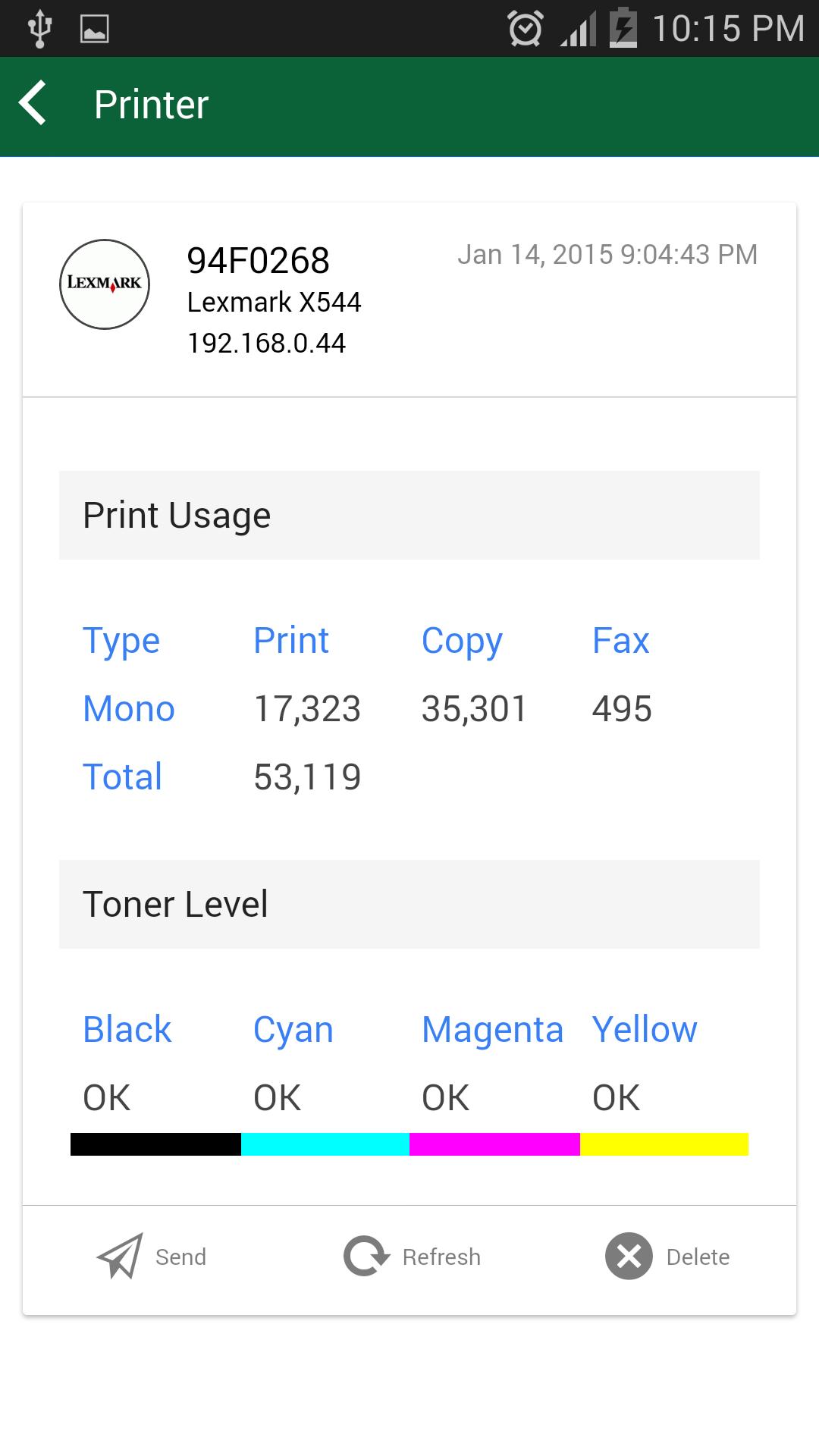Select the printer name 94F0268
Image resolution: width=819 pixels, height=1456 pixels.
(x=258, y=260)
